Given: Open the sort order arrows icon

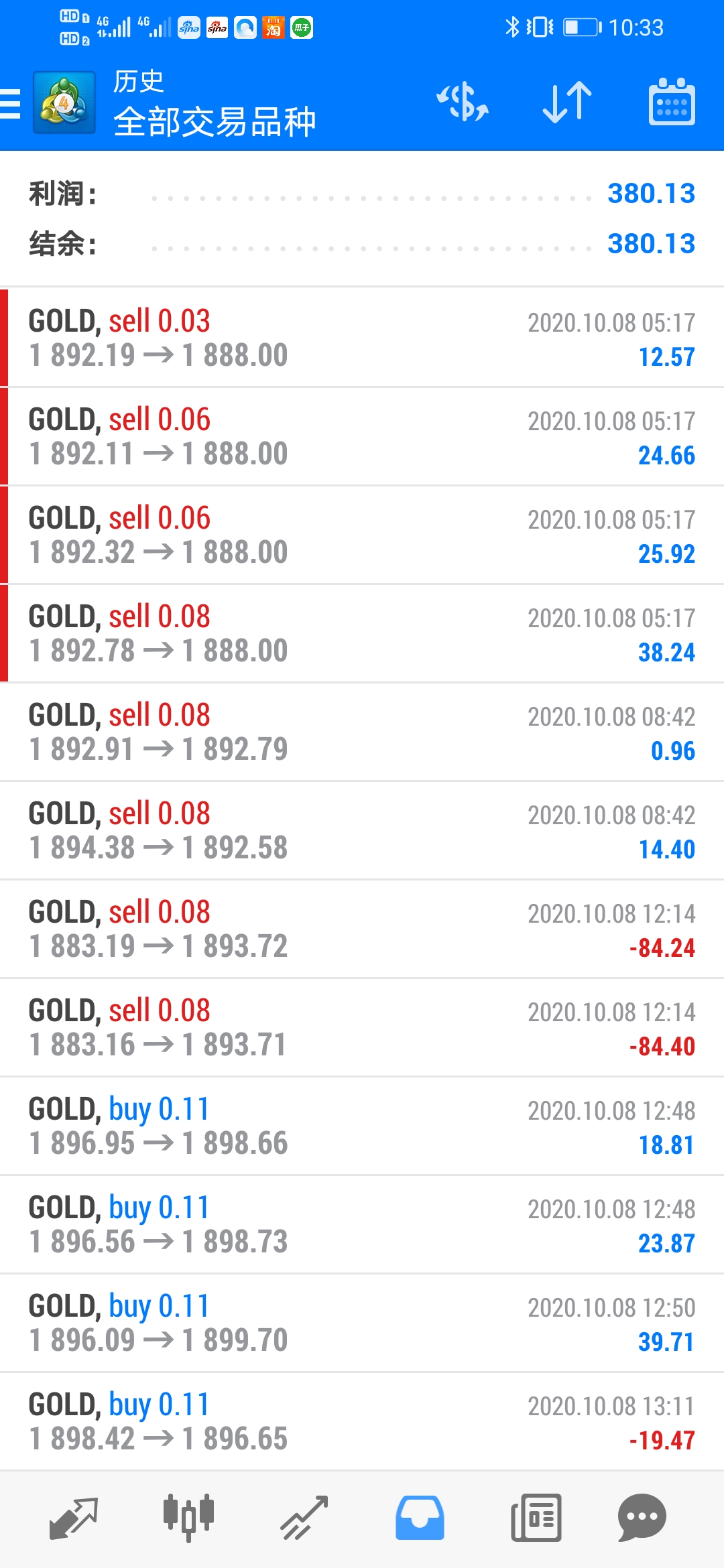Looking at the screenshot, I should pos(567,103).
